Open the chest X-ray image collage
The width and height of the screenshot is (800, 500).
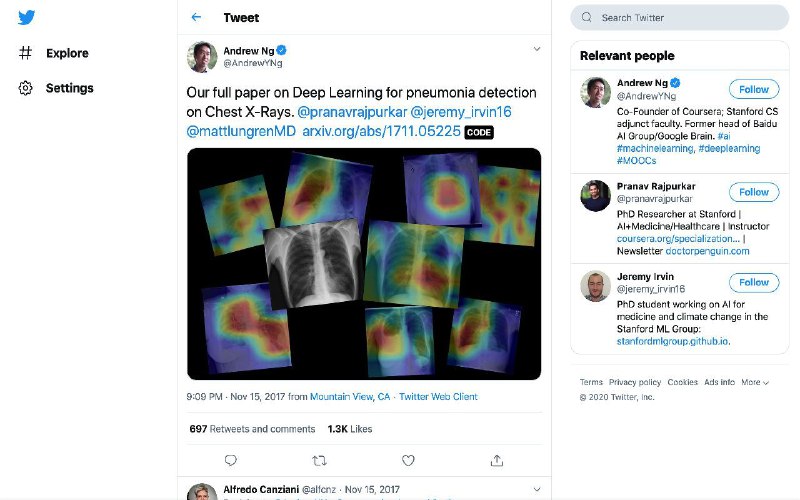364,264
